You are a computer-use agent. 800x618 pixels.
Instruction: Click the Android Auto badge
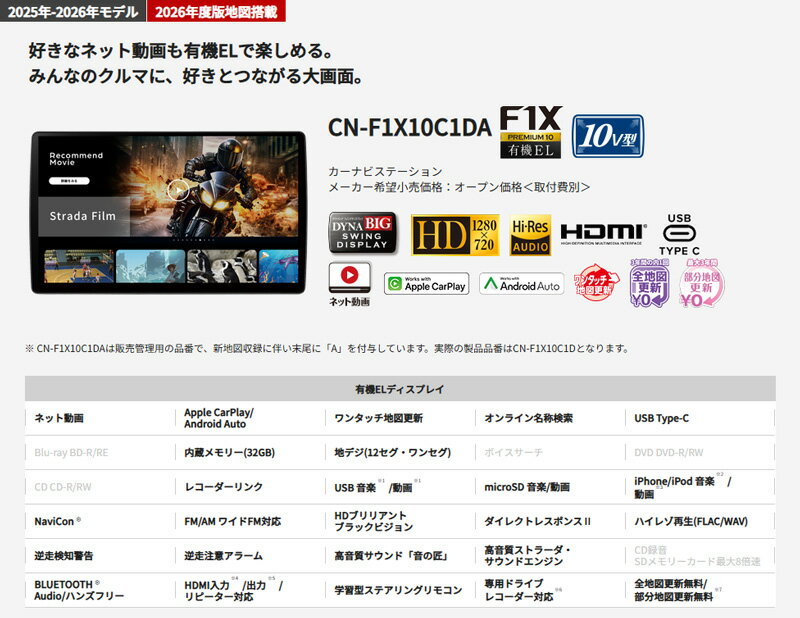pyautogui.click(x=521, y=284)
